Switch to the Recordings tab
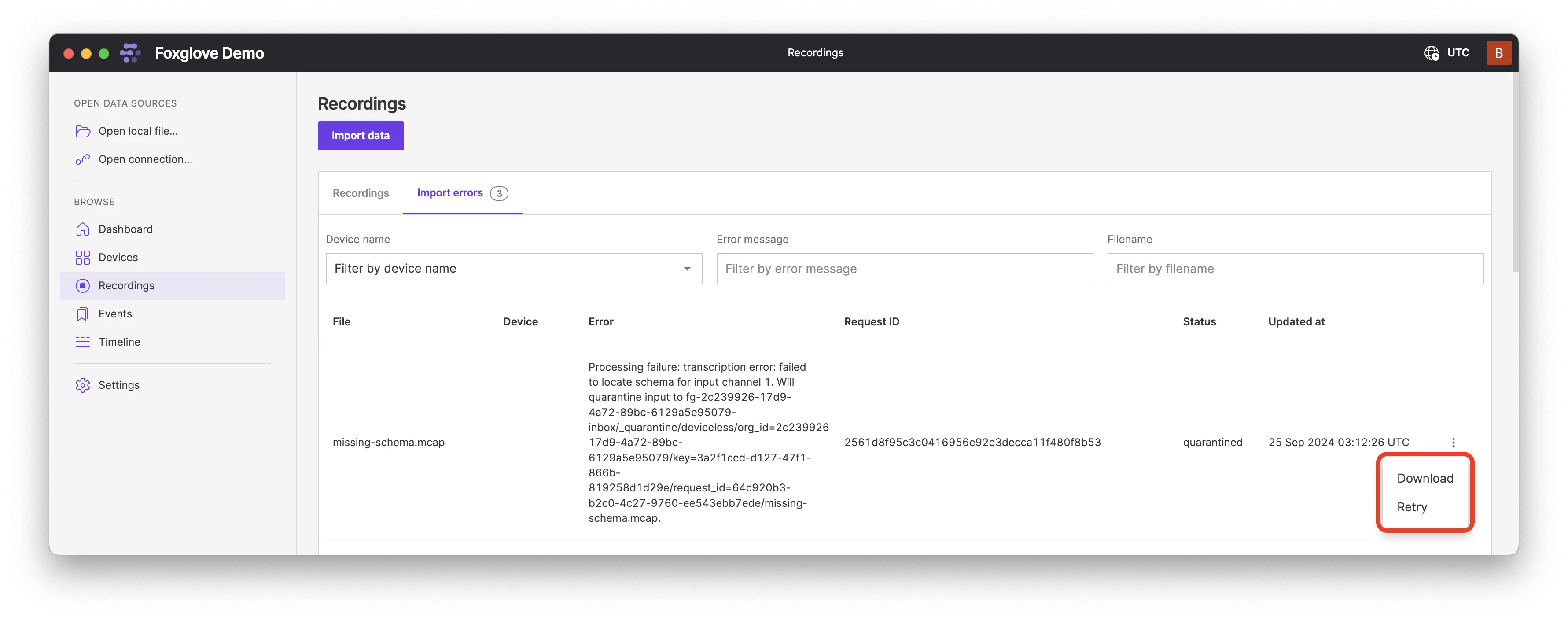Image resolution: width=1568 pixels, height=620 pixels. 361,193
